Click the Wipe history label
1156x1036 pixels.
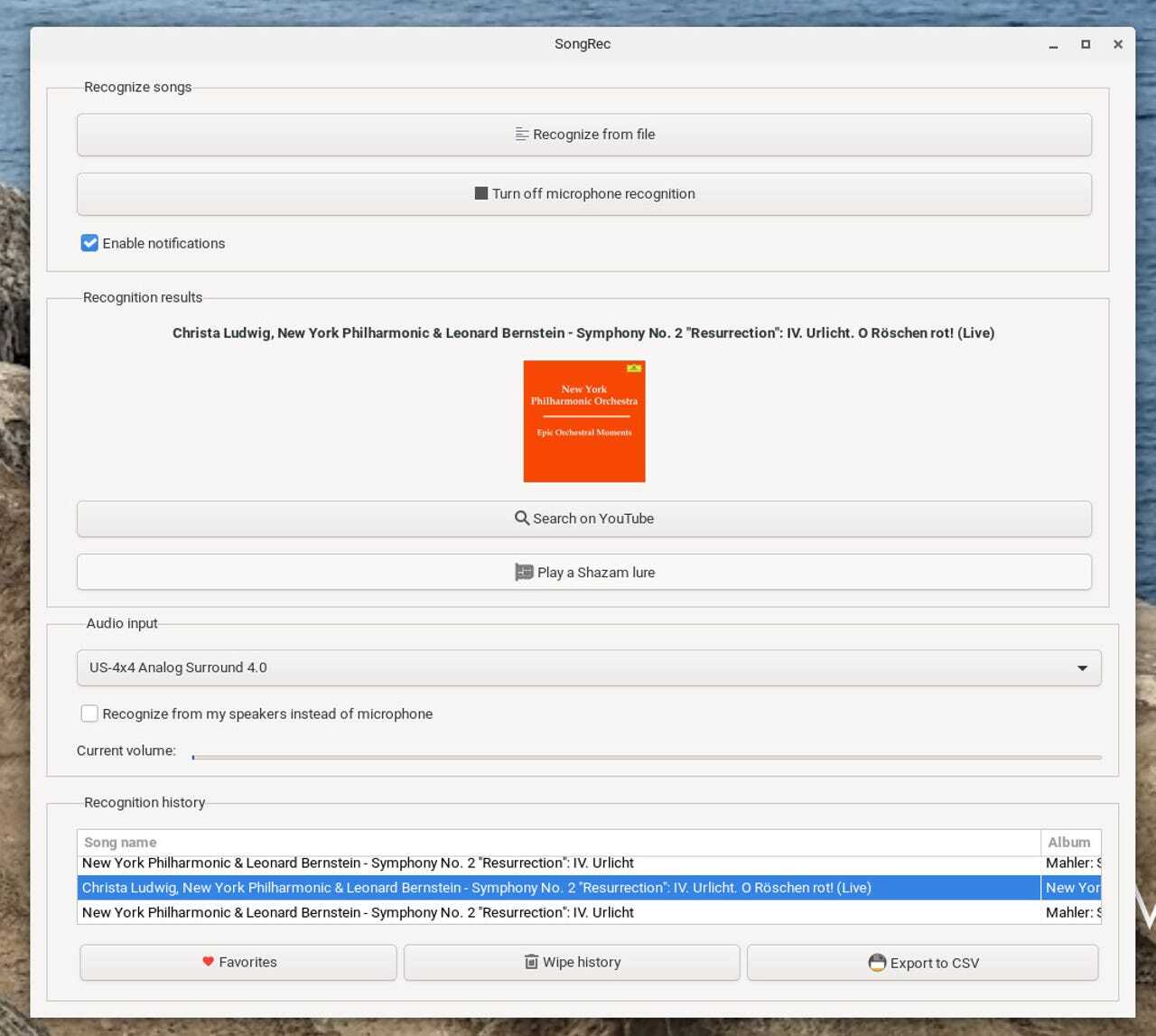click(x=582, y=962)
